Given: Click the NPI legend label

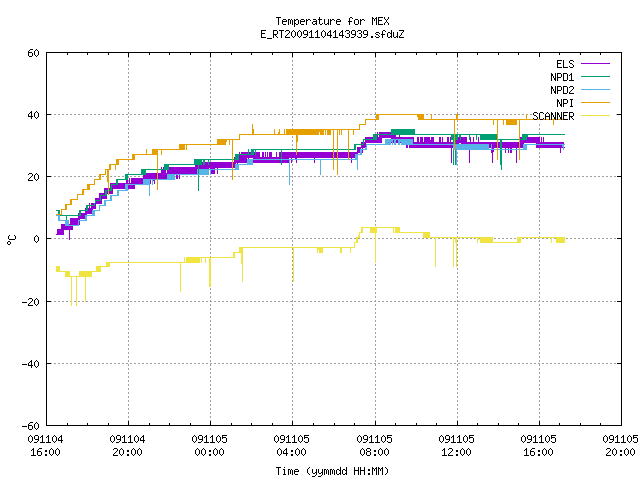Looking at the screenshot, I should point(565,103).
